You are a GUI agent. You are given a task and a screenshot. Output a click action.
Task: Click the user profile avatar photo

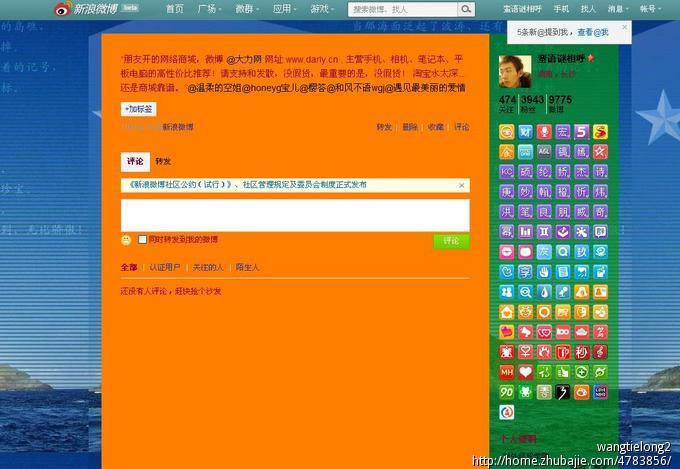[515, 72]
